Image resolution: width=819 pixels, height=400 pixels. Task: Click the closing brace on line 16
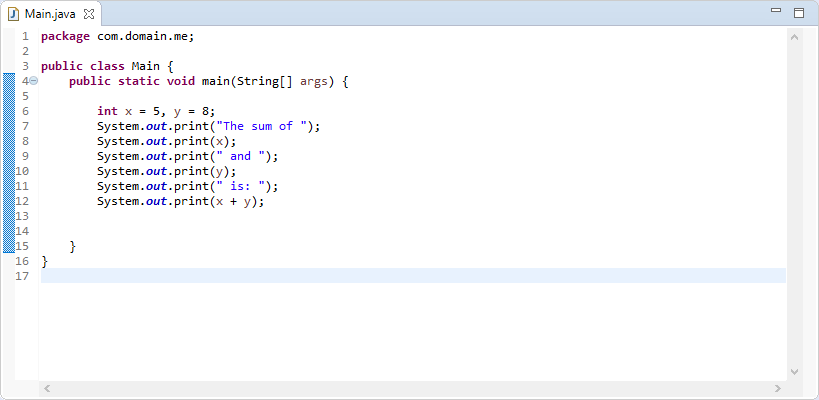(44, 261)
